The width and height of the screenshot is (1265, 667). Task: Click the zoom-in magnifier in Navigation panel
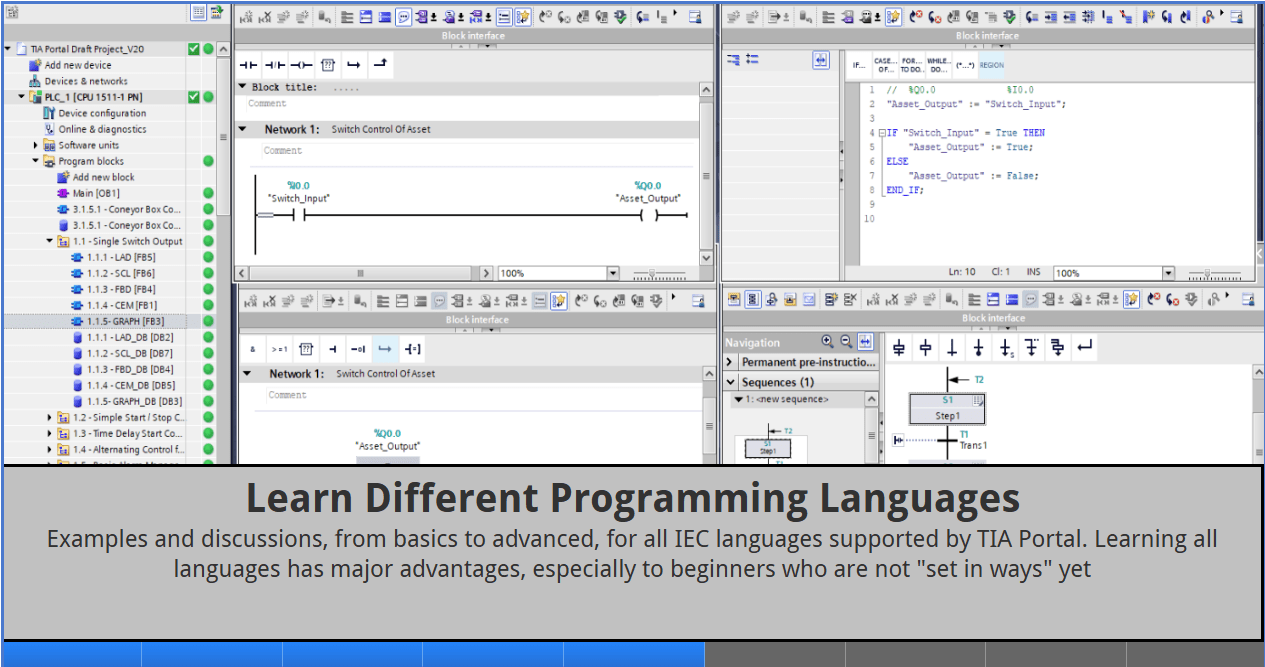coord(827,342)
